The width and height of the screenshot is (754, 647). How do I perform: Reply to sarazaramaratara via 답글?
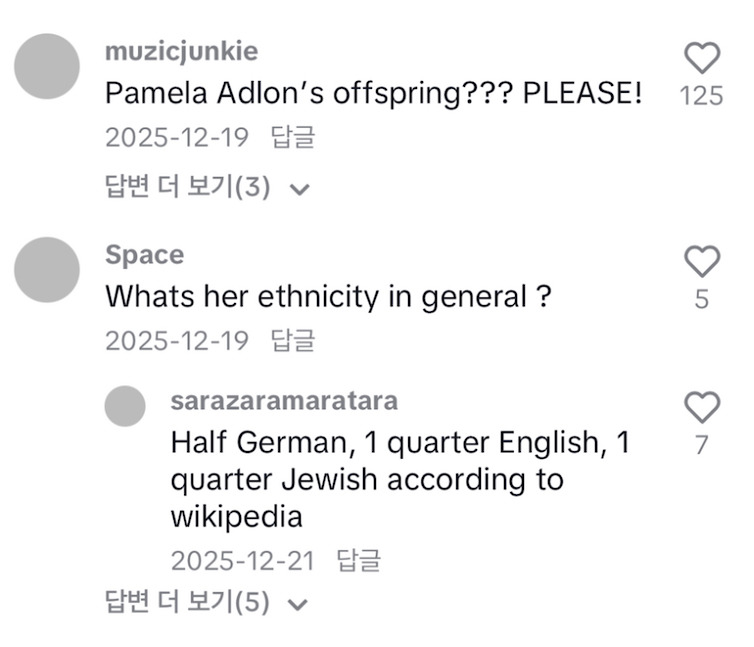pyautogui.click(x=358, y=560)
